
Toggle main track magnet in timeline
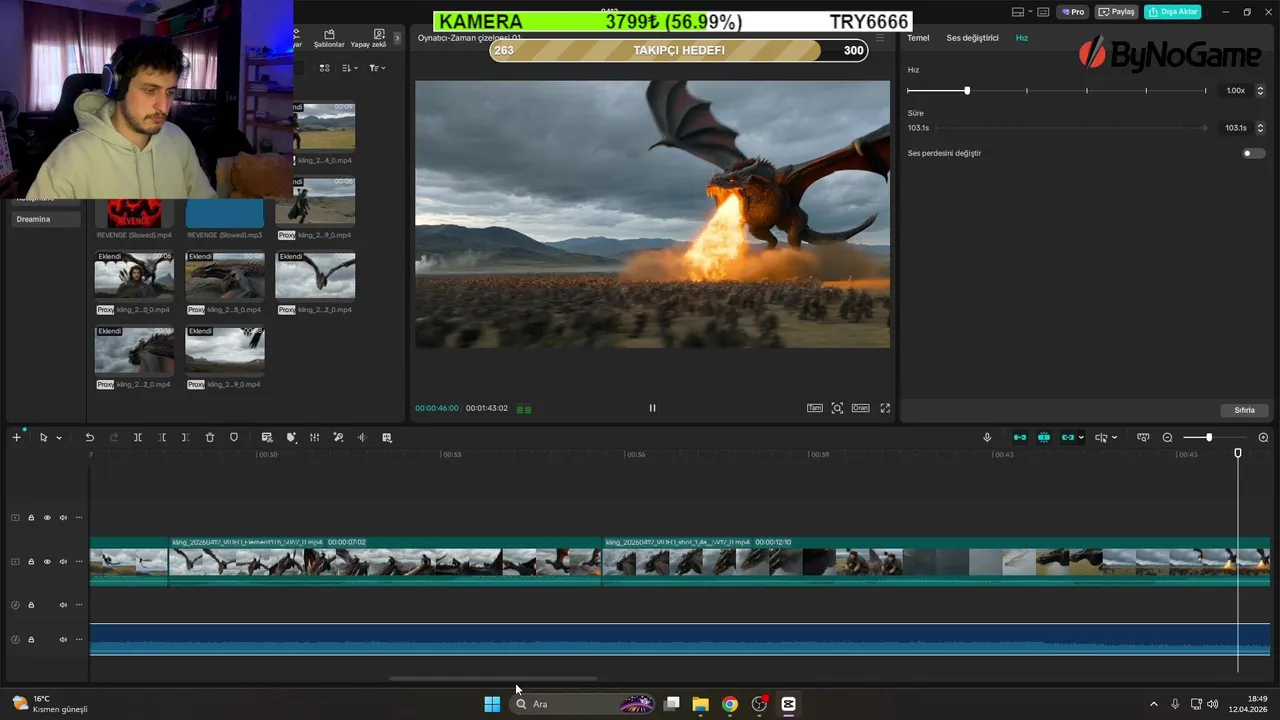point(1020,437)
